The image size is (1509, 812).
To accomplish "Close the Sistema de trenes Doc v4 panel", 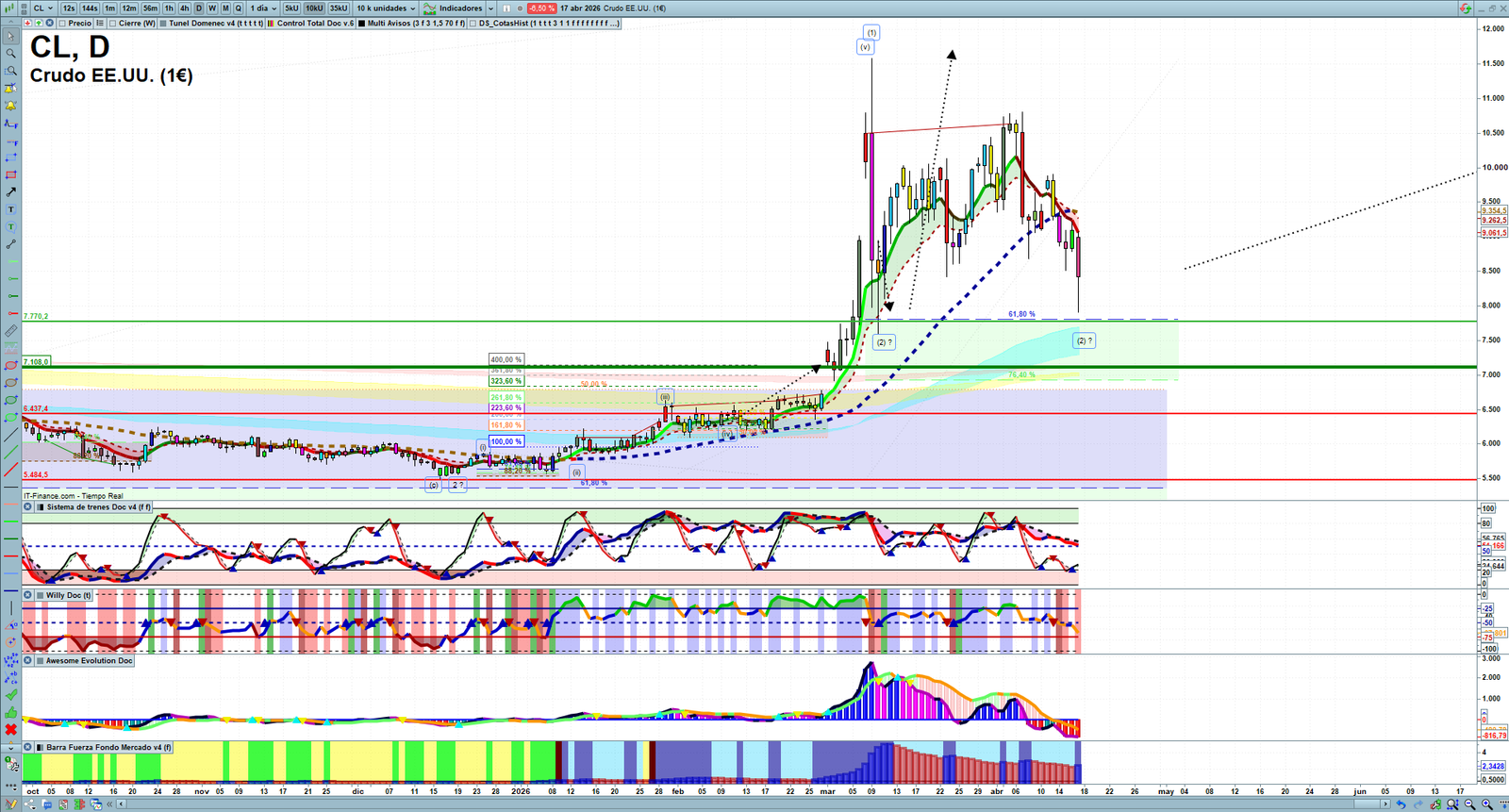I will (x=28, y=507).
